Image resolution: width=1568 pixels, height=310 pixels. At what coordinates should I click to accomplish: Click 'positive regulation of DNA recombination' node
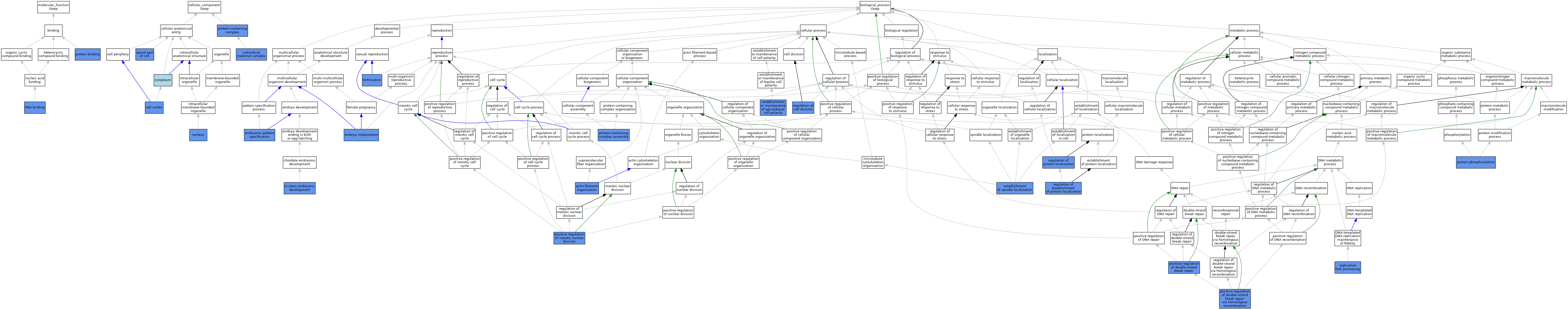coord(1287,238)
